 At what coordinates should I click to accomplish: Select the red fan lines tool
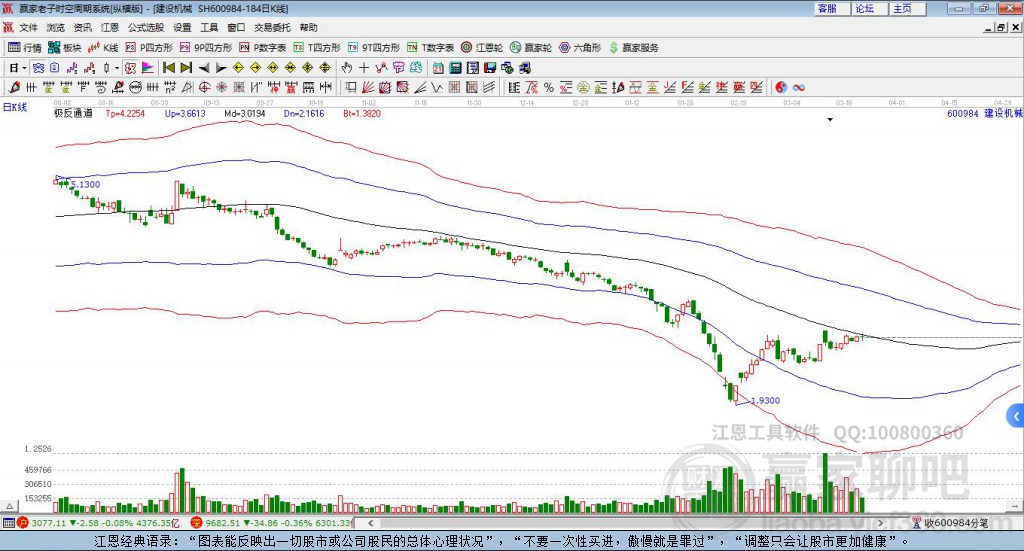point(368,87)
